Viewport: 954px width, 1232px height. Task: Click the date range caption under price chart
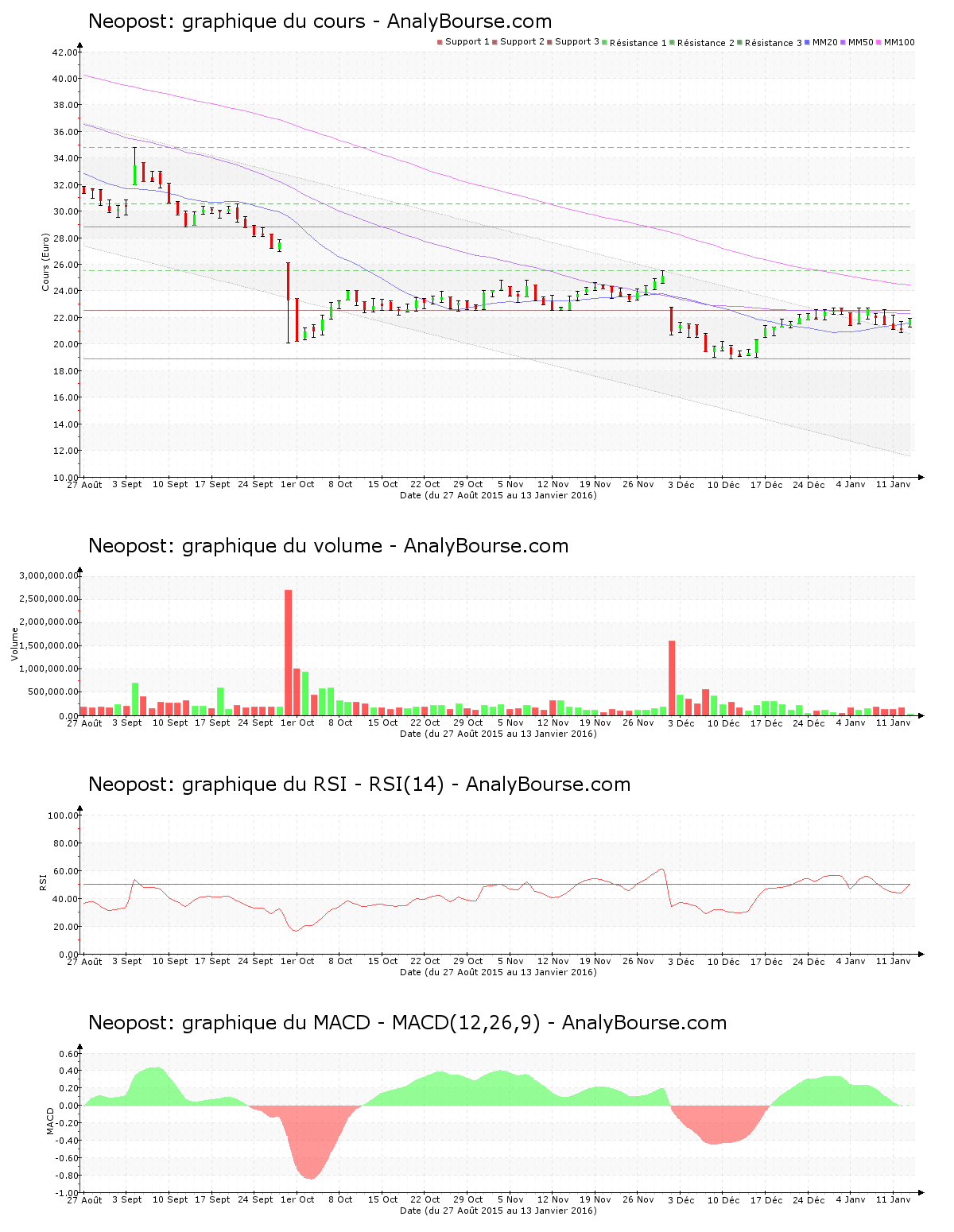coord(498,495)
